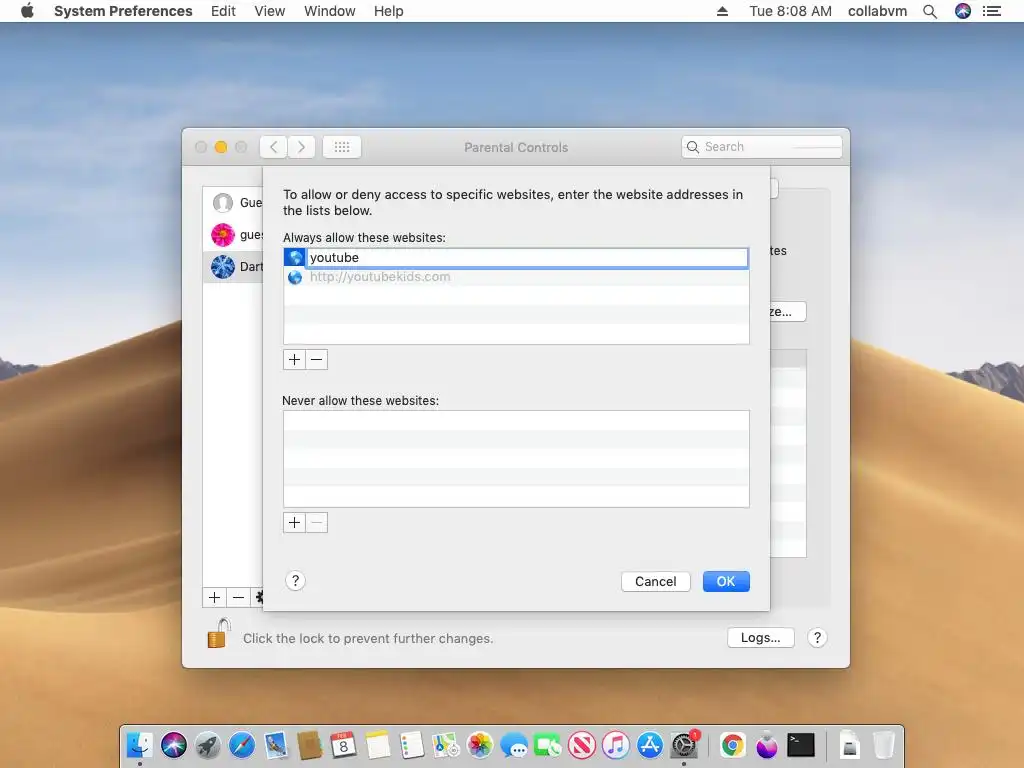Open the Edit menu
The width and height of the screenshot is (1024, 768).
click(223, 11)
